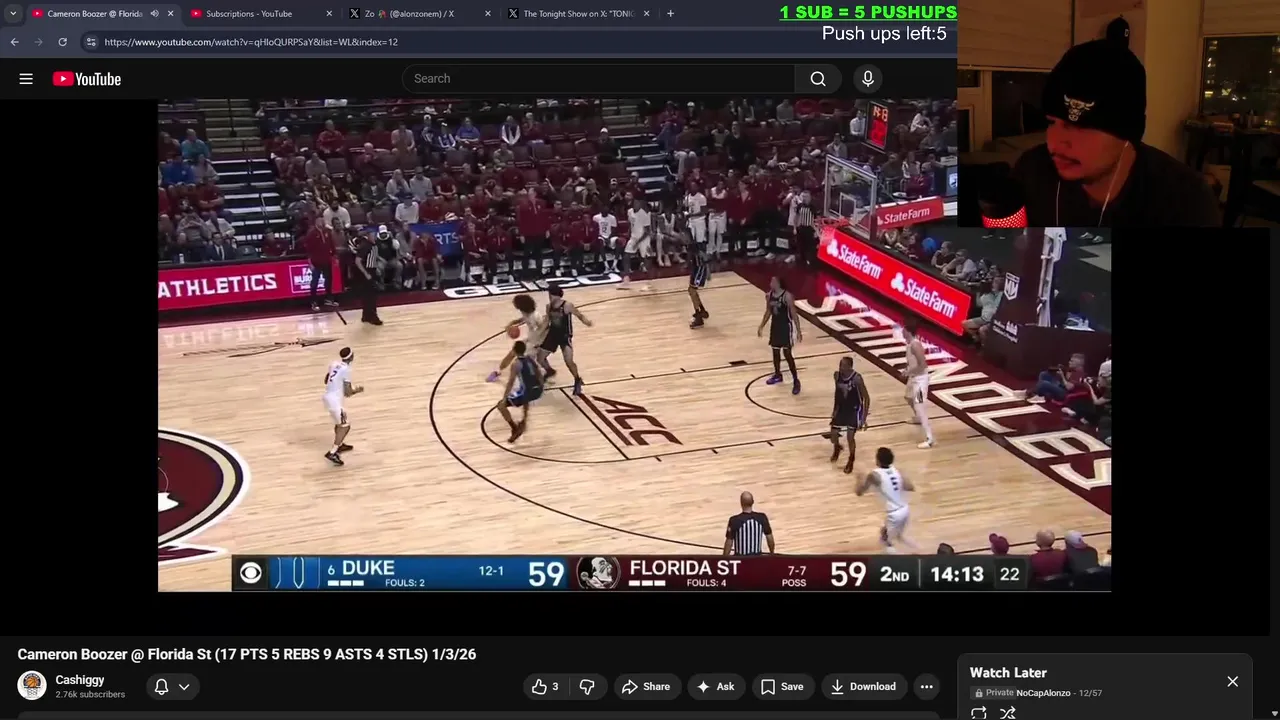Click the Watch Later playlist title

click(x=1008, y=673)
